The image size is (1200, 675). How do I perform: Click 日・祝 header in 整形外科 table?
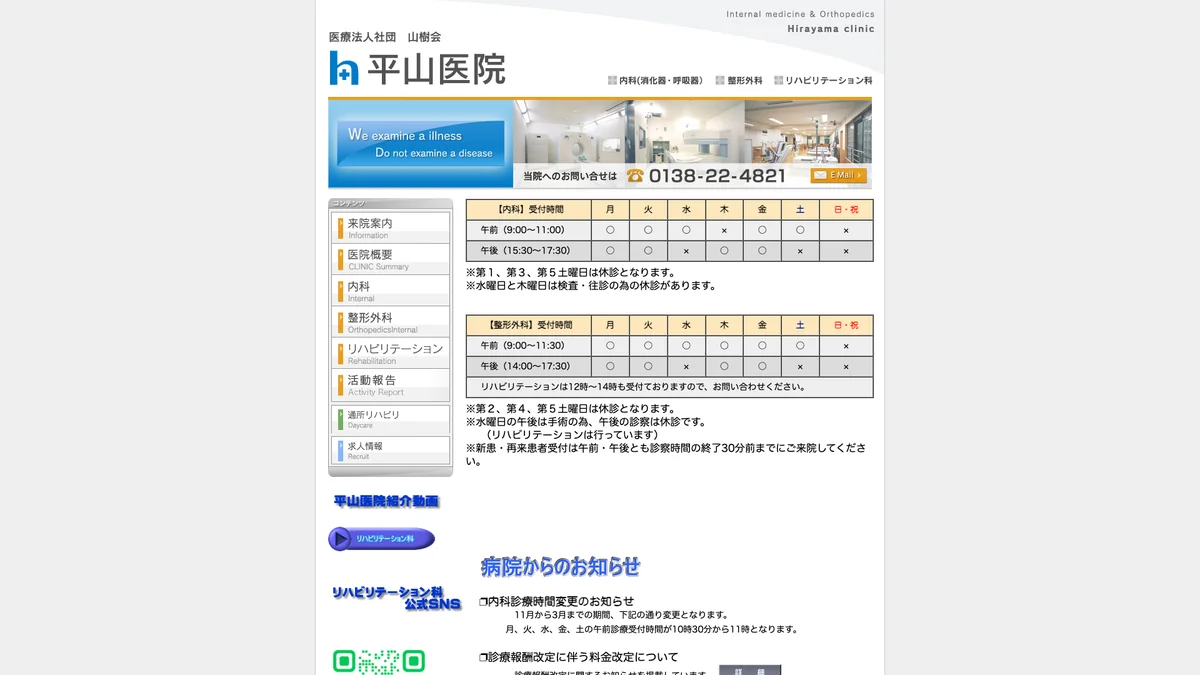846,325
